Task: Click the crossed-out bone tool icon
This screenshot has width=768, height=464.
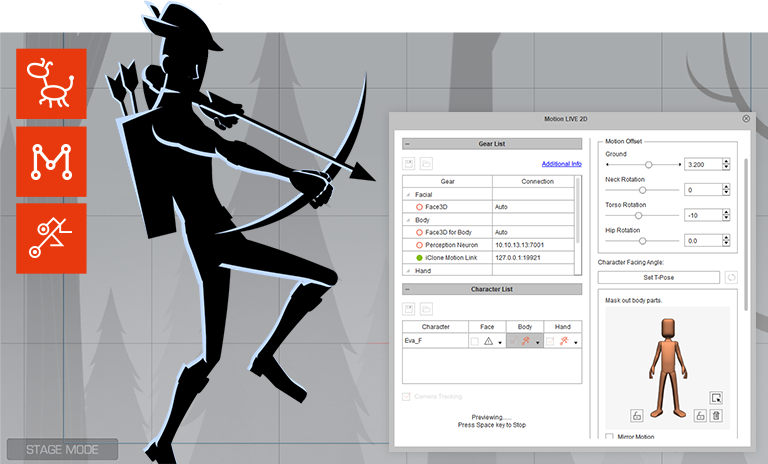Action: (x=51, y=238)
